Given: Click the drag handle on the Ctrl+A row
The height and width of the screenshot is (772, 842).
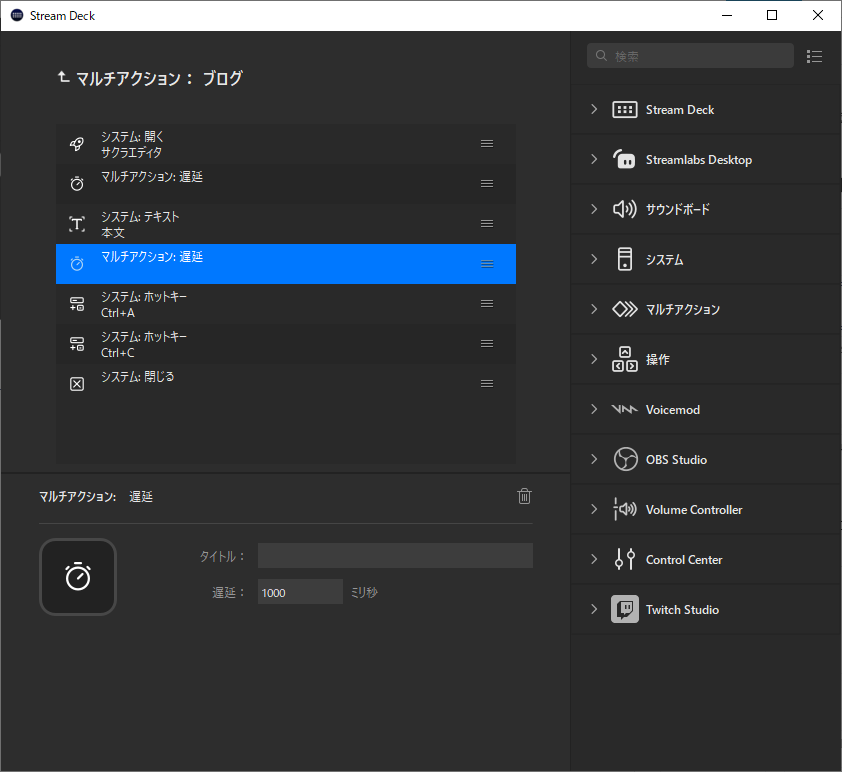Looking at the screenshot, I should pyautogui.click(x=487, y=303).
